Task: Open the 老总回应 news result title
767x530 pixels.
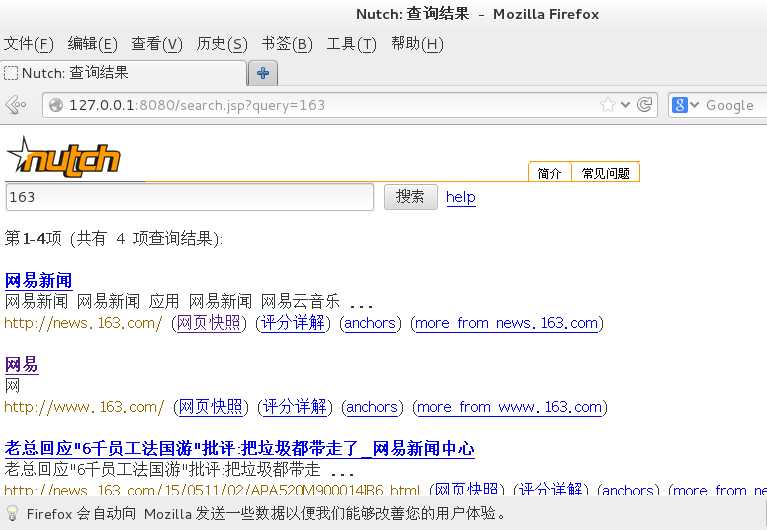Action: [239, 449]
